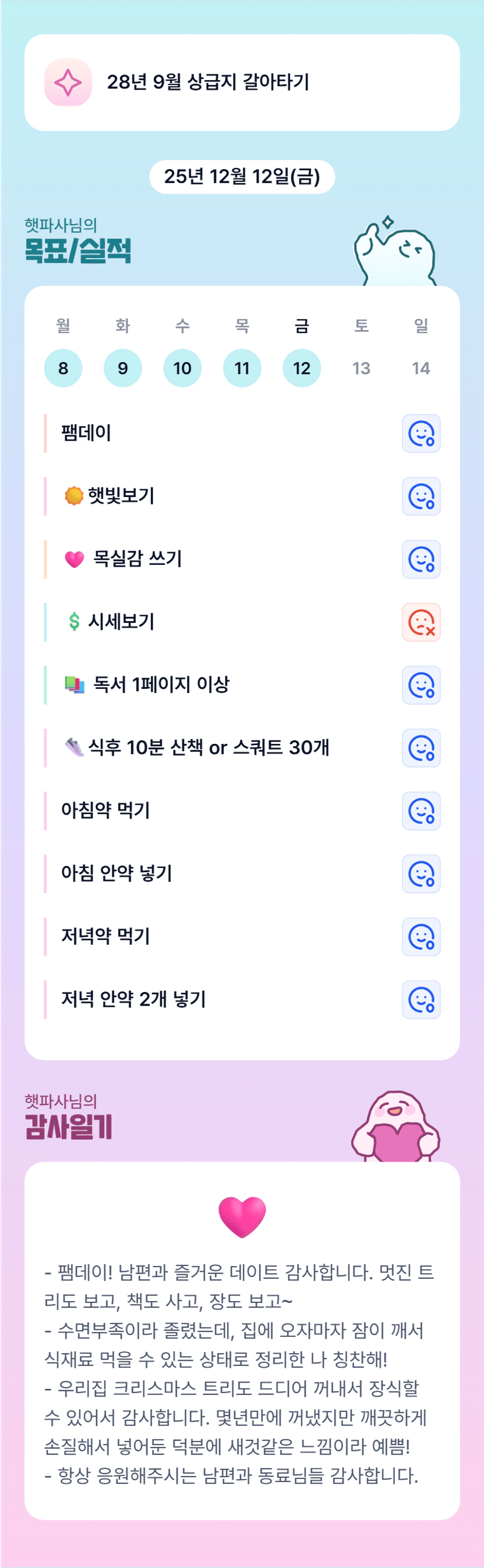Select Wednesday the 10th in the calendar
484x1568 pixels.
(182, 368)
